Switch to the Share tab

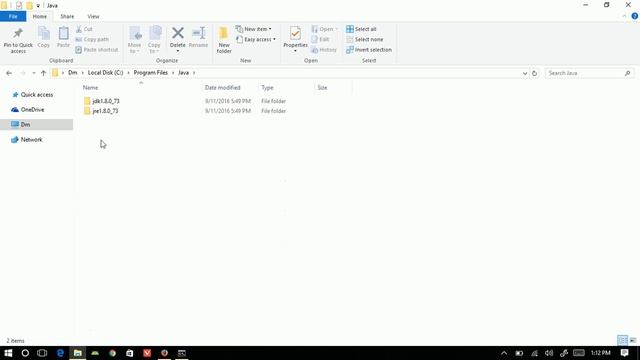(x=67, y=16)
